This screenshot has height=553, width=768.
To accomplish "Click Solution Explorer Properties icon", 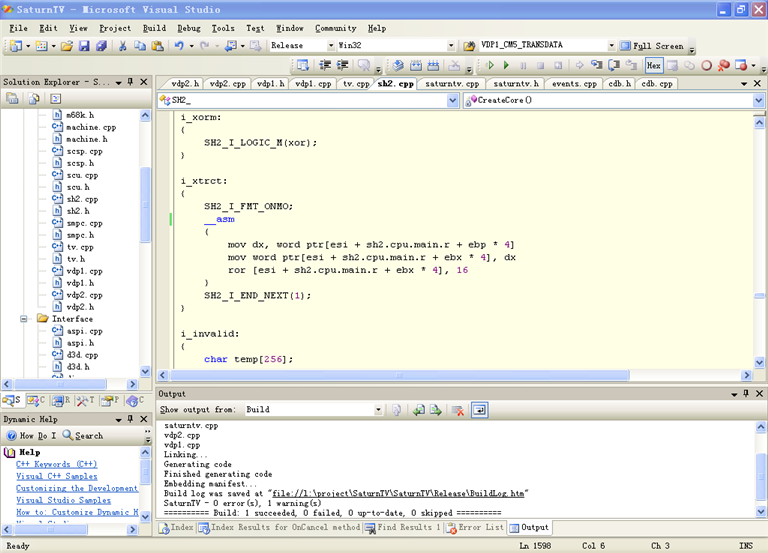I will [x=12, y=98].
